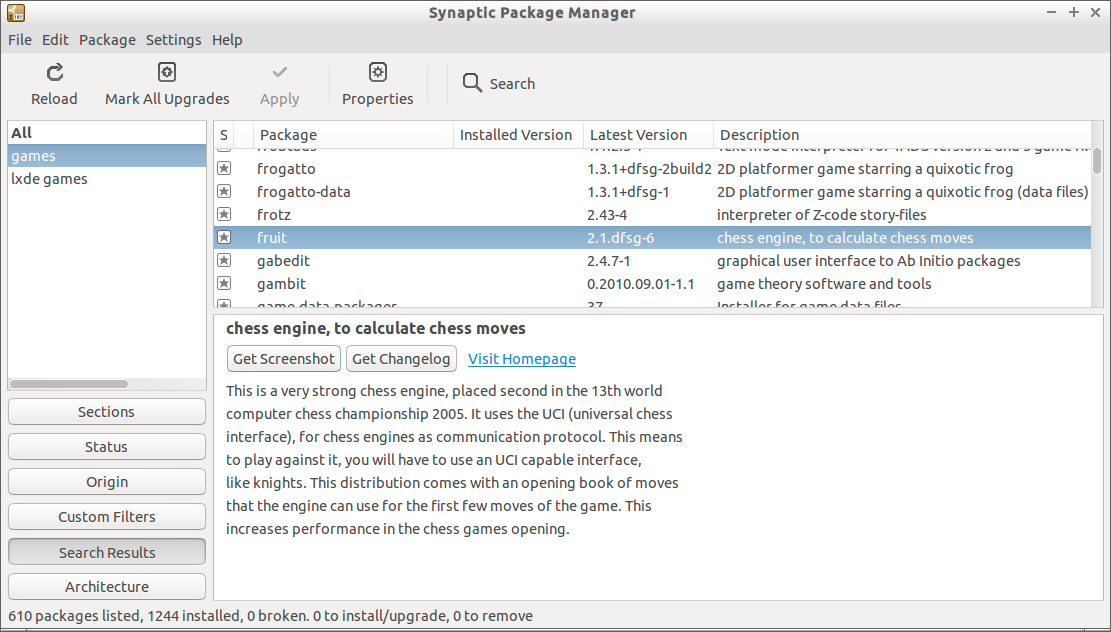The image size is (1111, 632).
Task: Toggle the mark box for frogatto-data
Action: click(x=224, y=192)
